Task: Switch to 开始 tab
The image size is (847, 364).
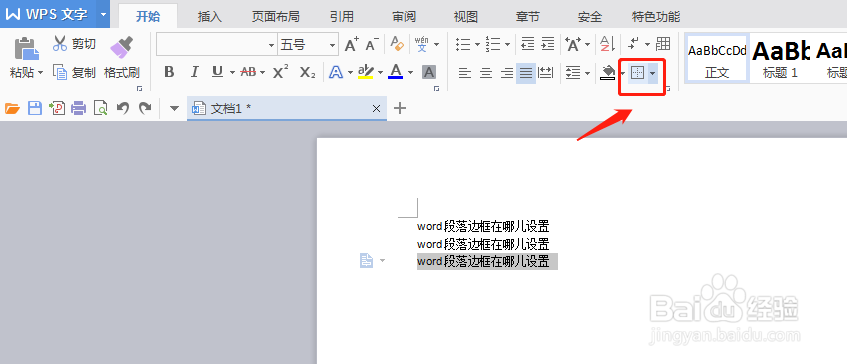Action: click(147, 16)
